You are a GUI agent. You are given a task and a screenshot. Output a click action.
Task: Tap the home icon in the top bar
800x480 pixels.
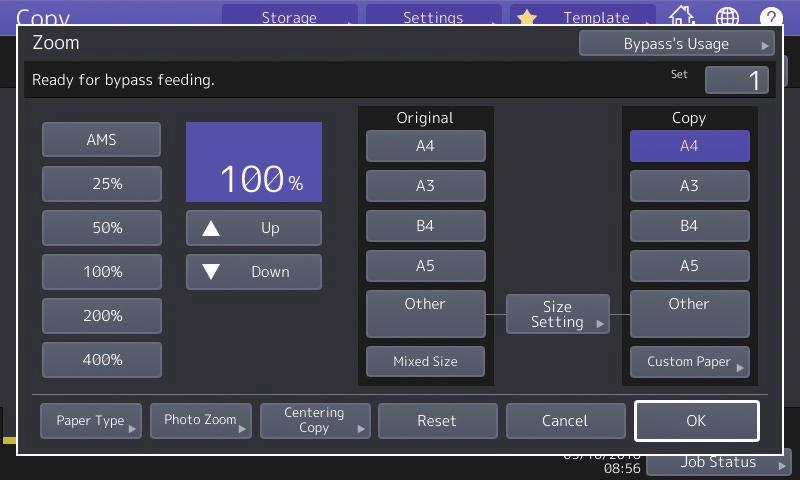(682, 16)
